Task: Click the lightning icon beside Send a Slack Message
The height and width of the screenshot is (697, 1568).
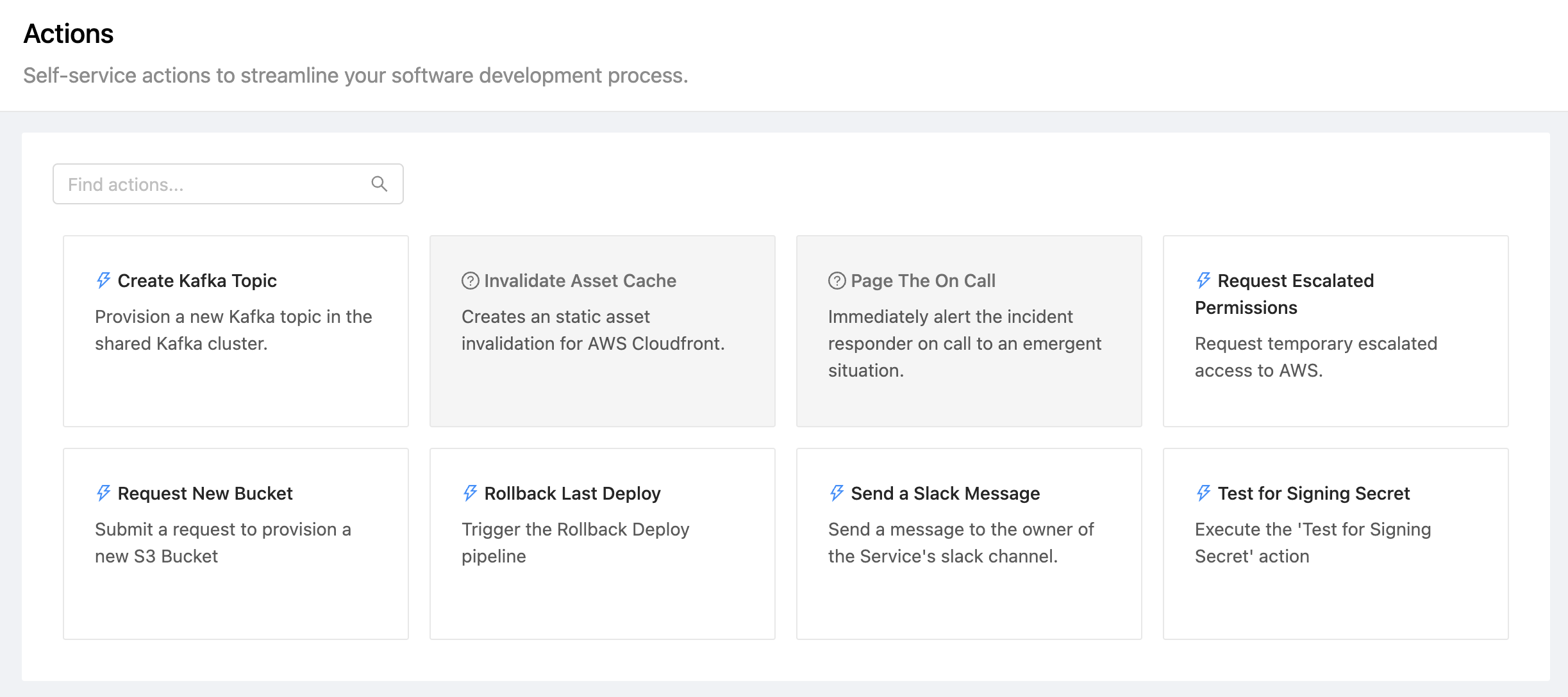Action: 837,493
